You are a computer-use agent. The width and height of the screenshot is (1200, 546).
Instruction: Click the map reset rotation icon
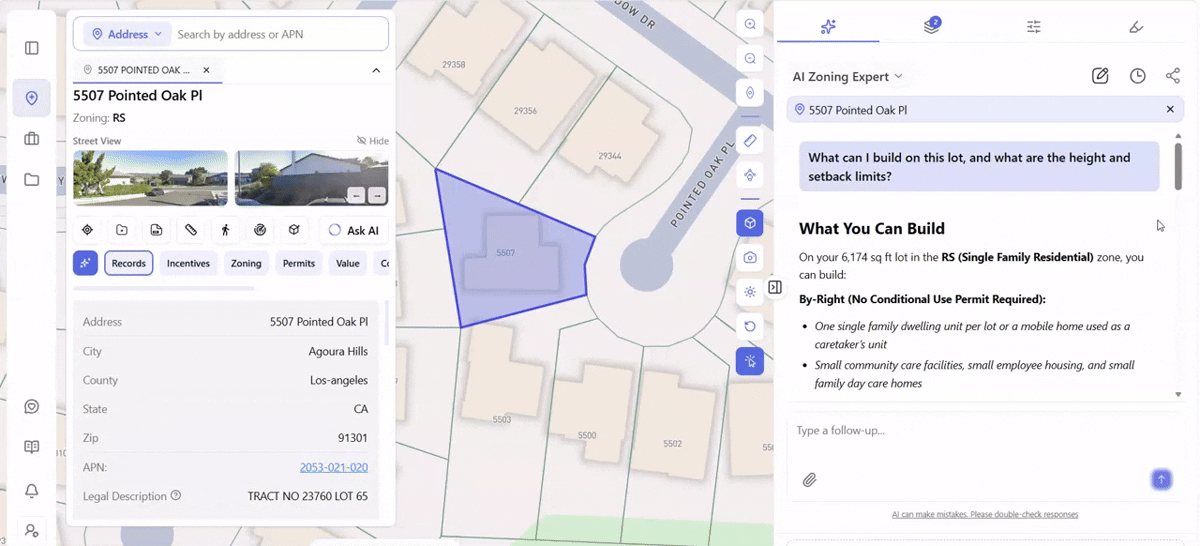click(750, 326)
